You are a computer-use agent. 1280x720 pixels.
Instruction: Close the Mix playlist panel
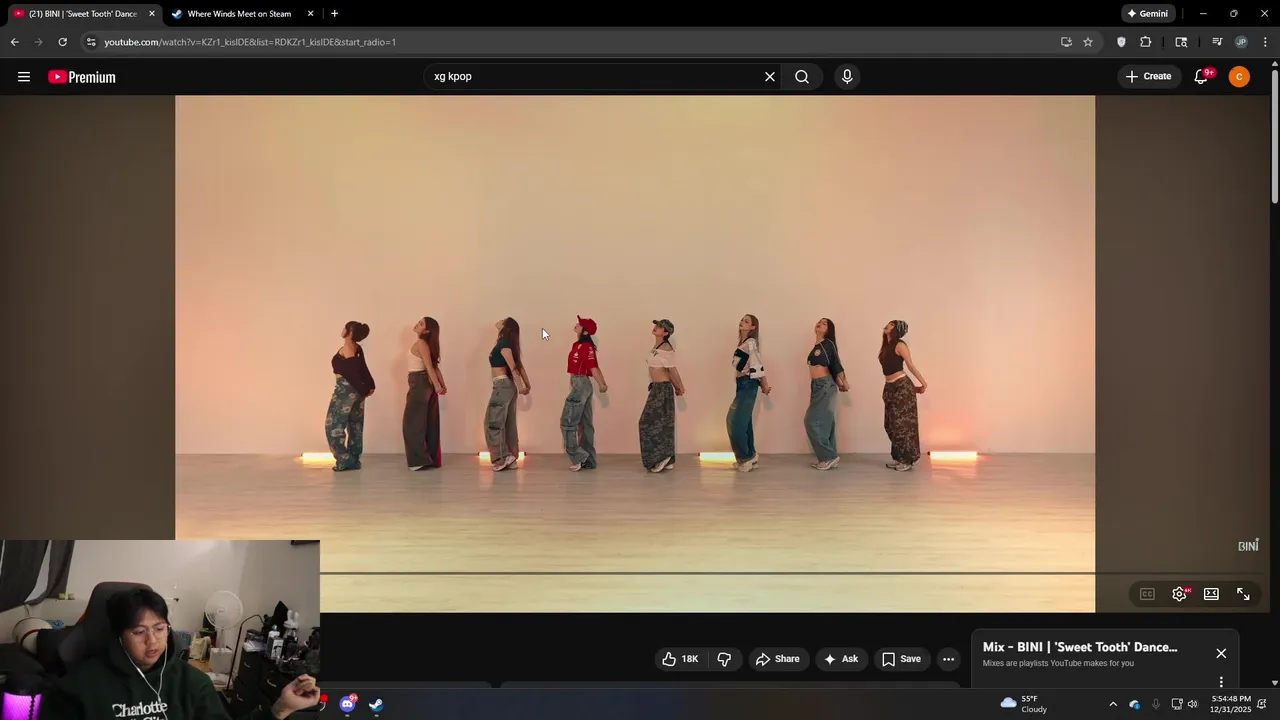point(1221,654)
